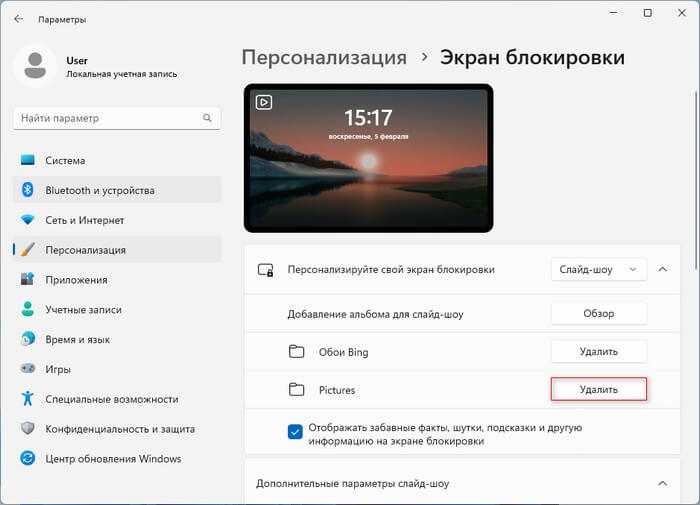Open the Слайд-шоу dropdown
The width and height of the screenshot is (700, 505).
599,269
